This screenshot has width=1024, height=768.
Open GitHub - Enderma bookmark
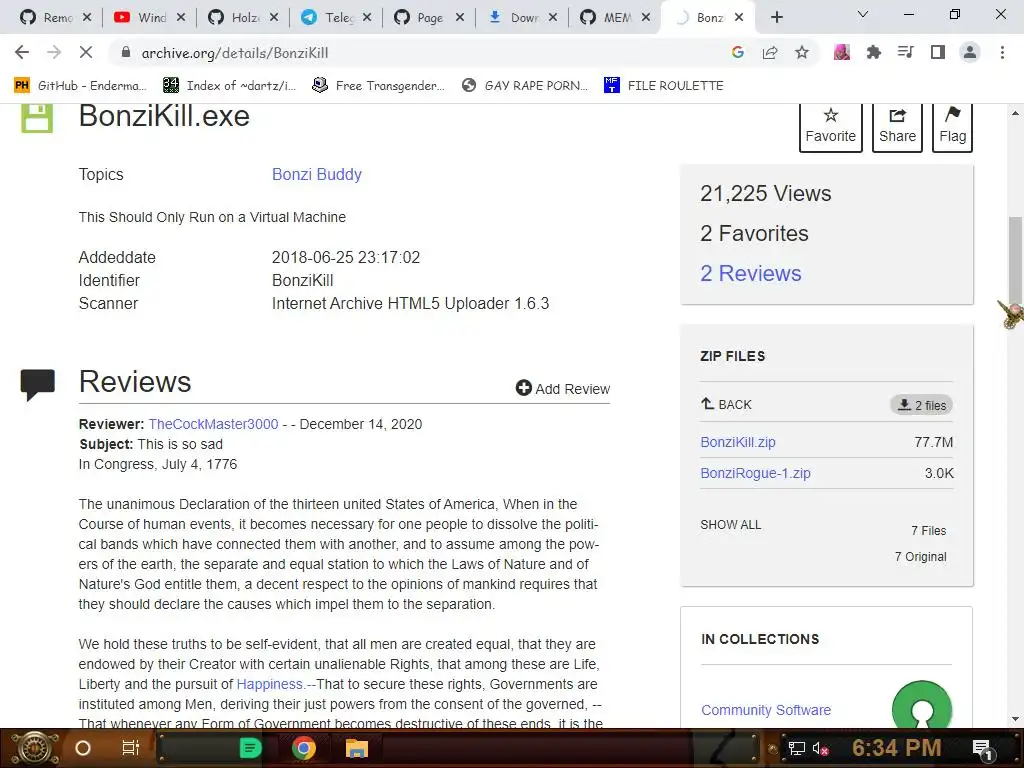pyautogui.click(x=80, y=85)
